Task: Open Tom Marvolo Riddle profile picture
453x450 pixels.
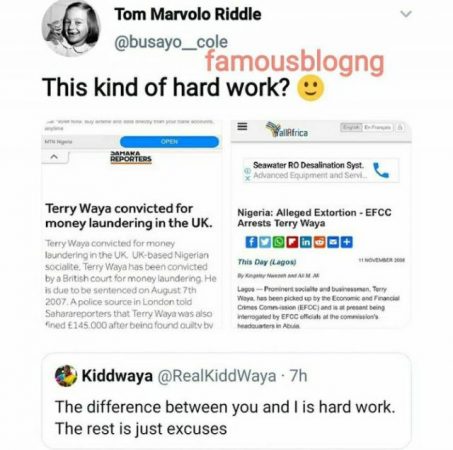Action: (x=71, y=28)
